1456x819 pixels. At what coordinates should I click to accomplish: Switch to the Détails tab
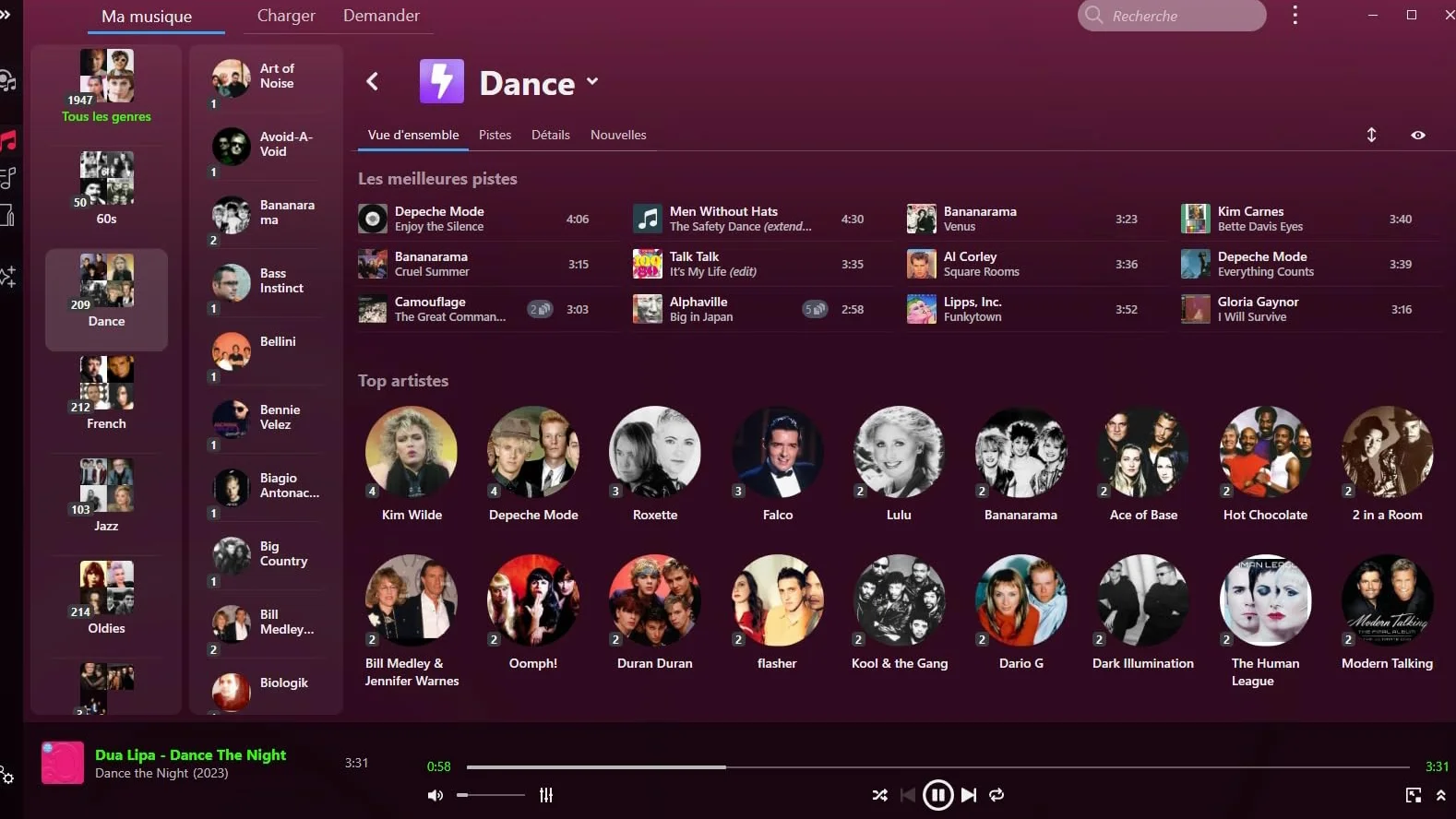point(551,135)
